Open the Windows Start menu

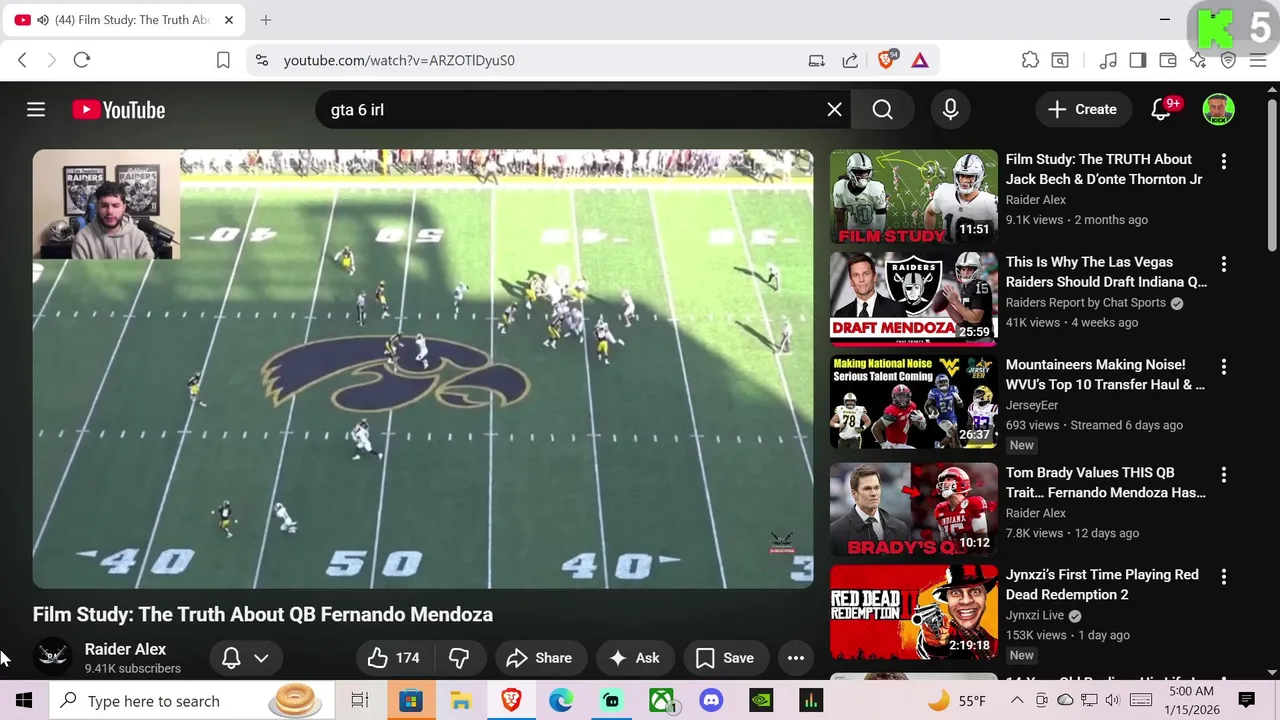point(24,701)
